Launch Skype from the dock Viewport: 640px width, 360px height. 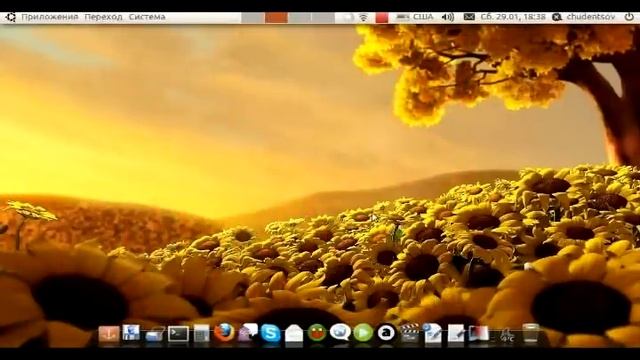tap(271, 333)
